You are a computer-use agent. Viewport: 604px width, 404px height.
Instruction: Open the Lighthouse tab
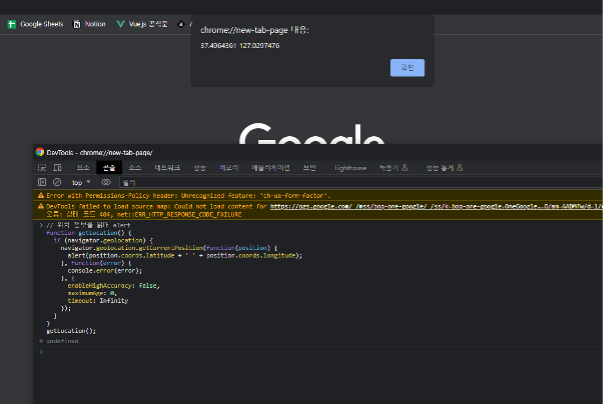pyautogui.click(x=350, y=168)
